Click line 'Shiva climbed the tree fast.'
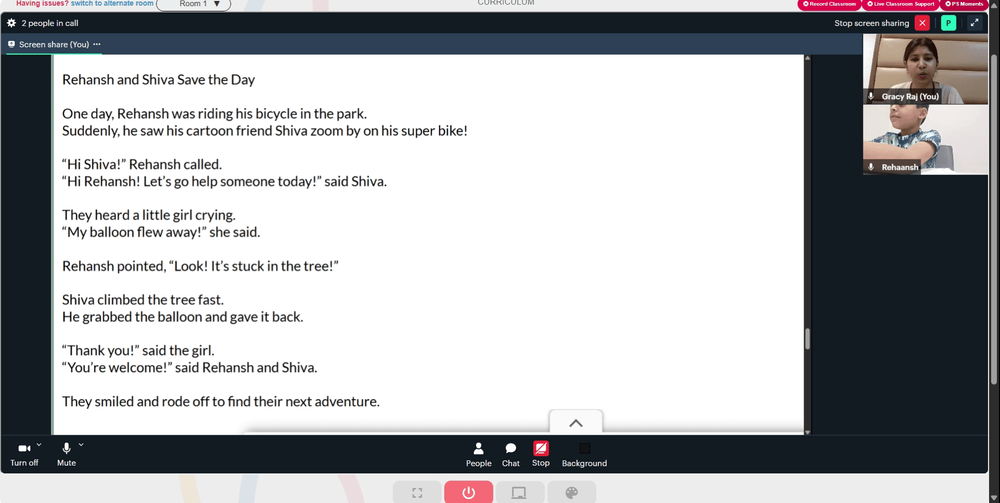The height and width of the screenshot is (503, 1000). click(143, 300)
